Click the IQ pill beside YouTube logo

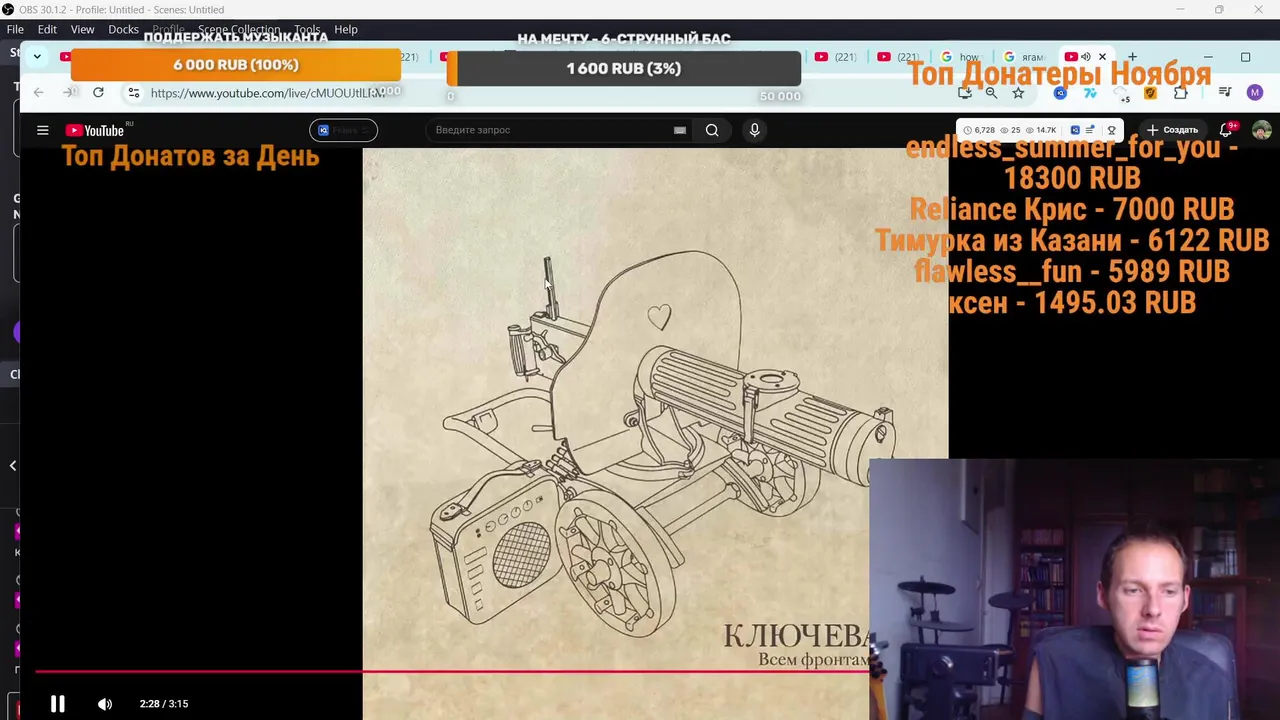[343, 130]
